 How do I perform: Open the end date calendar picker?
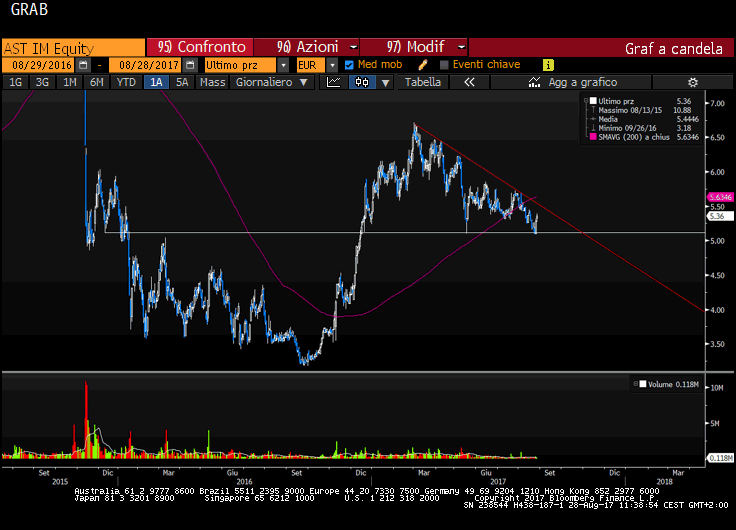[188, 65]
